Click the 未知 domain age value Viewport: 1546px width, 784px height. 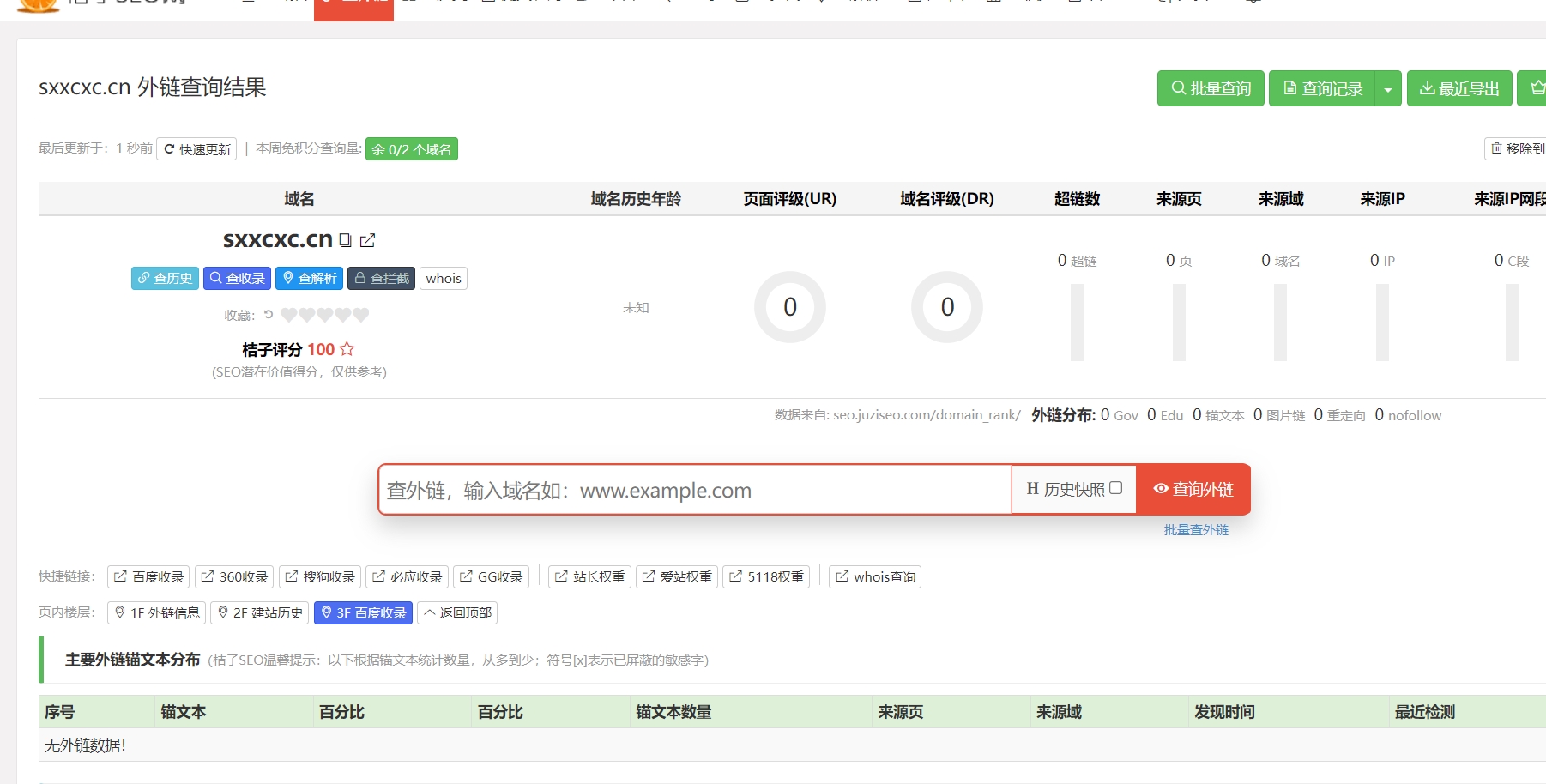coord(636,308)
